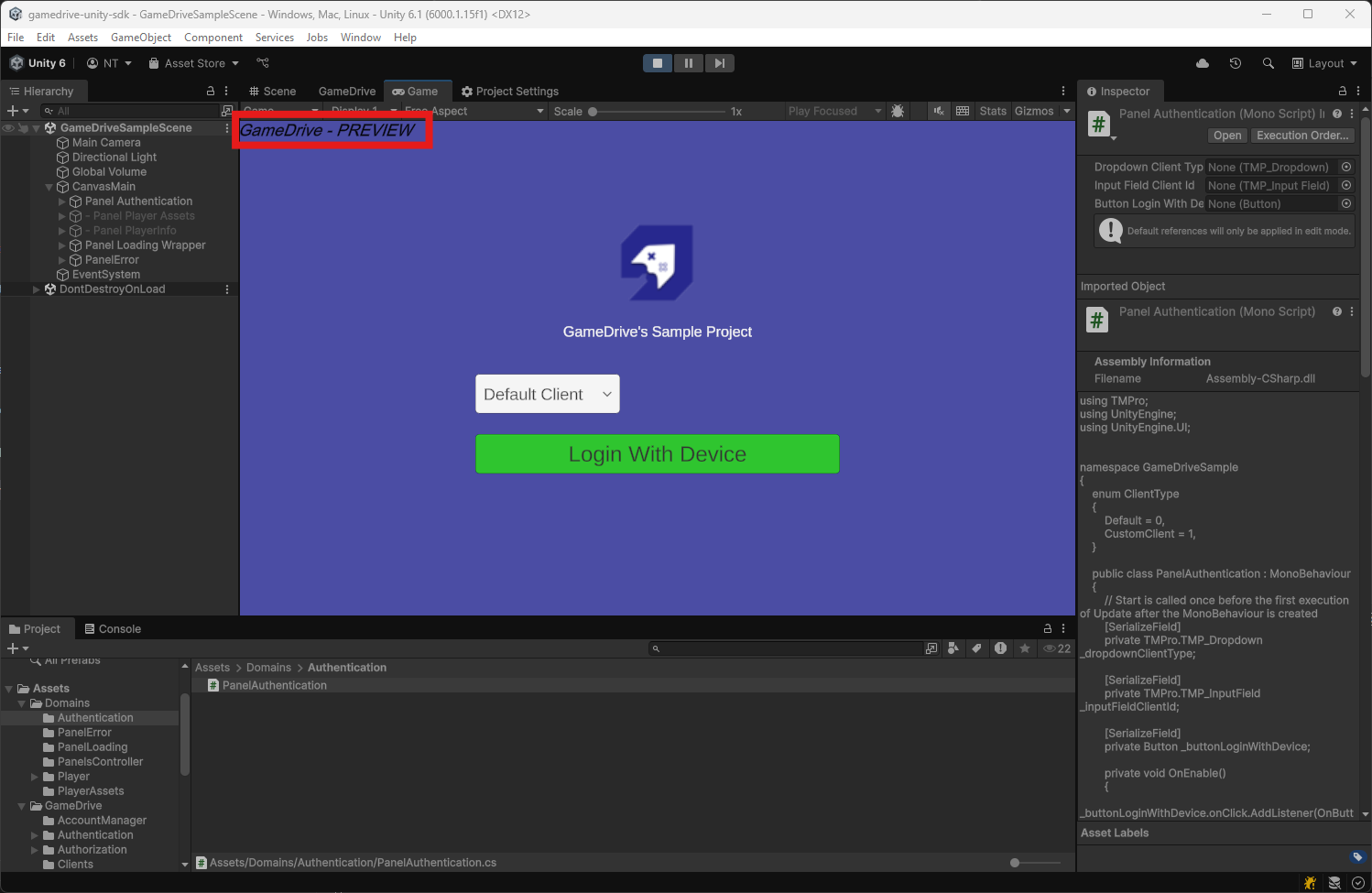Open version history via the clock icon
The width and height of the screenshot is (1372, 893).
pyautogui.click(x=1236, y=62)
